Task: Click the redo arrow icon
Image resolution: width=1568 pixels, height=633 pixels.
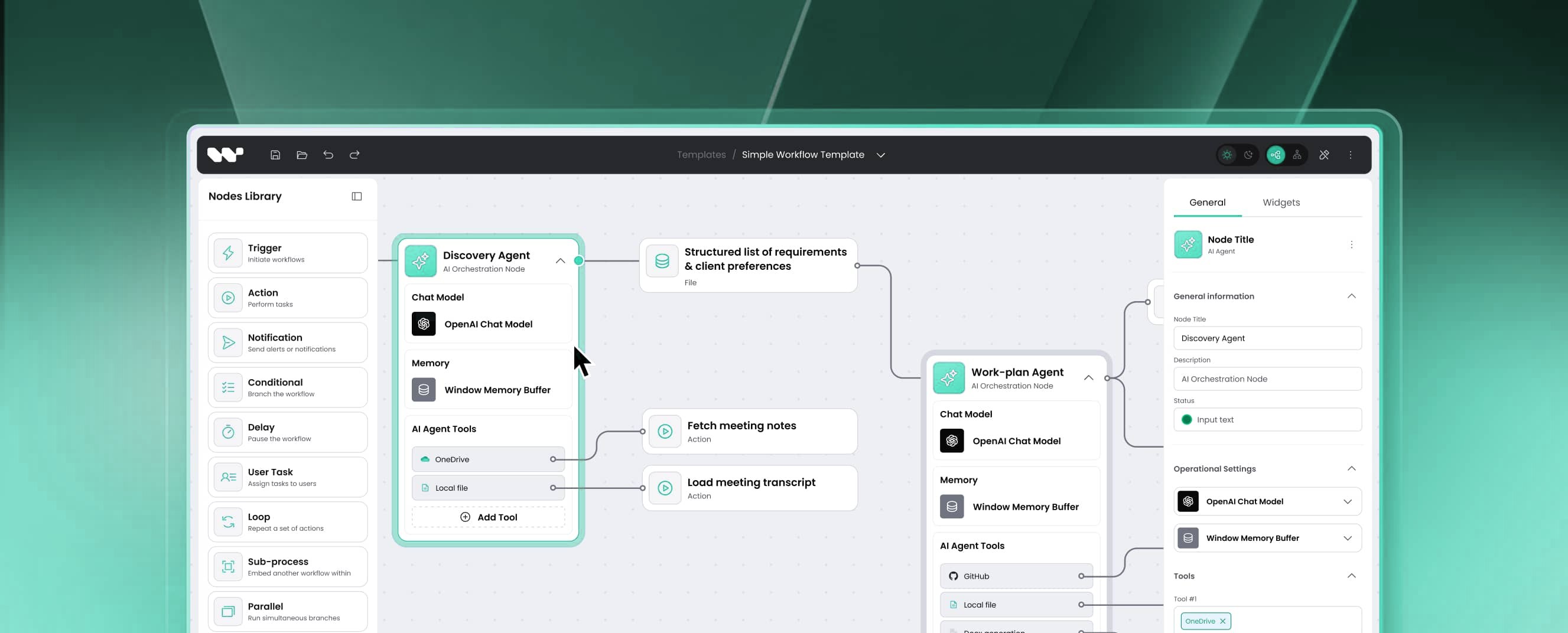Action: pos(354,155)
